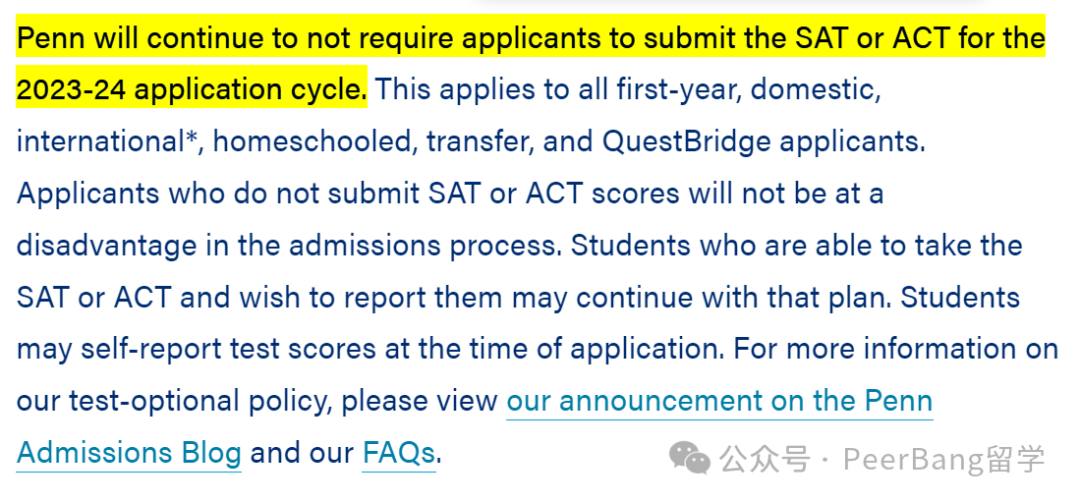
Task: Click the 'PeerBang留学' watermark text
Action: click(944, 459)
